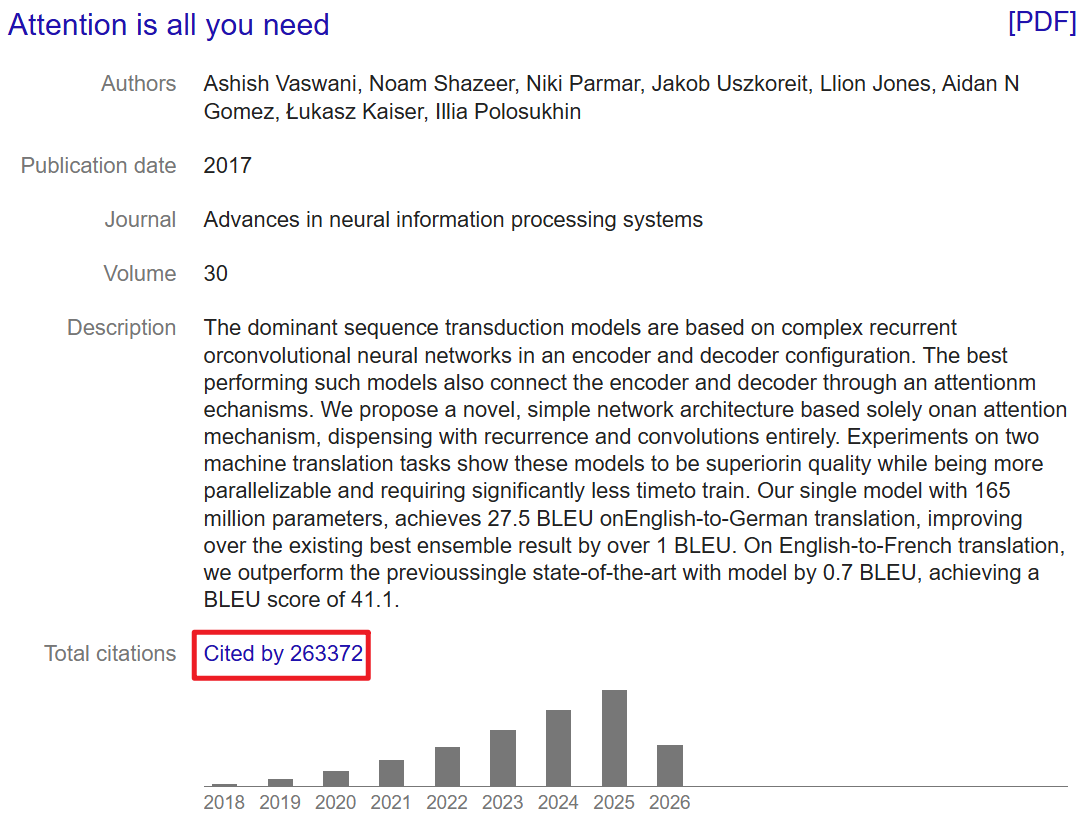Select the 2024 bar in citations chart

[559, 747]
